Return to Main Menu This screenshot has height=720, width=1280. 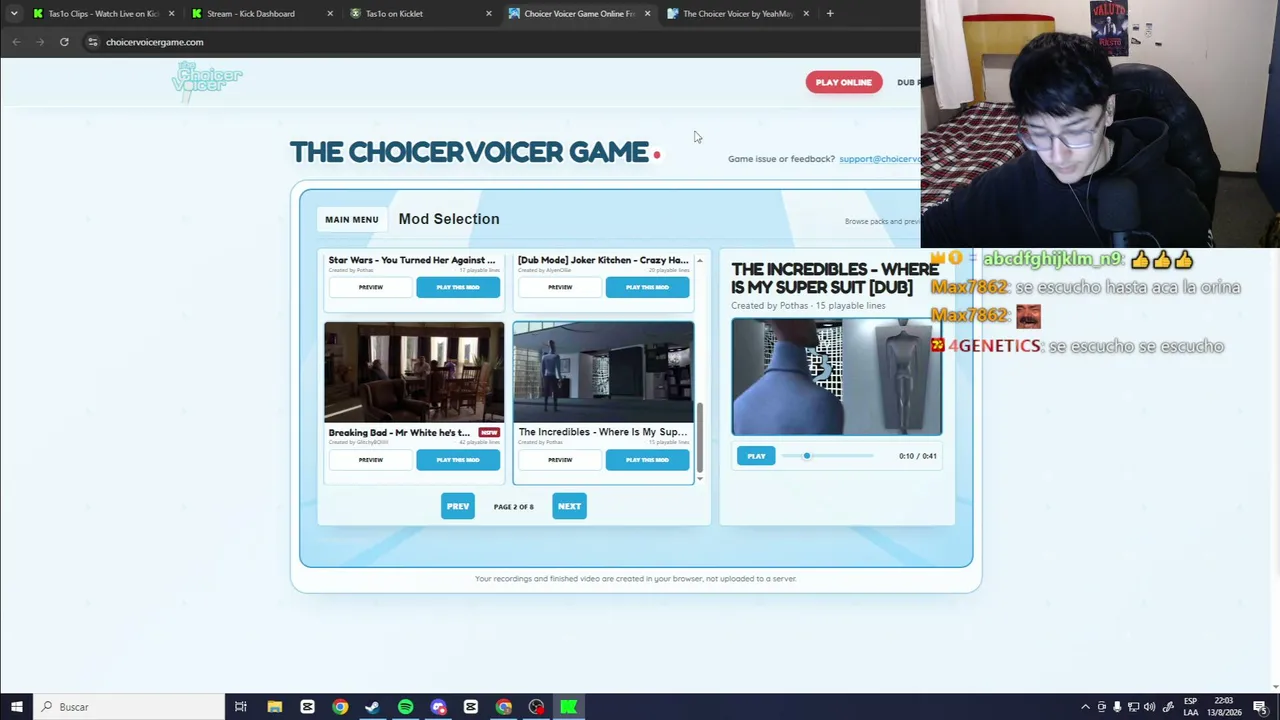pyautogui.click(x=352, y=220)
